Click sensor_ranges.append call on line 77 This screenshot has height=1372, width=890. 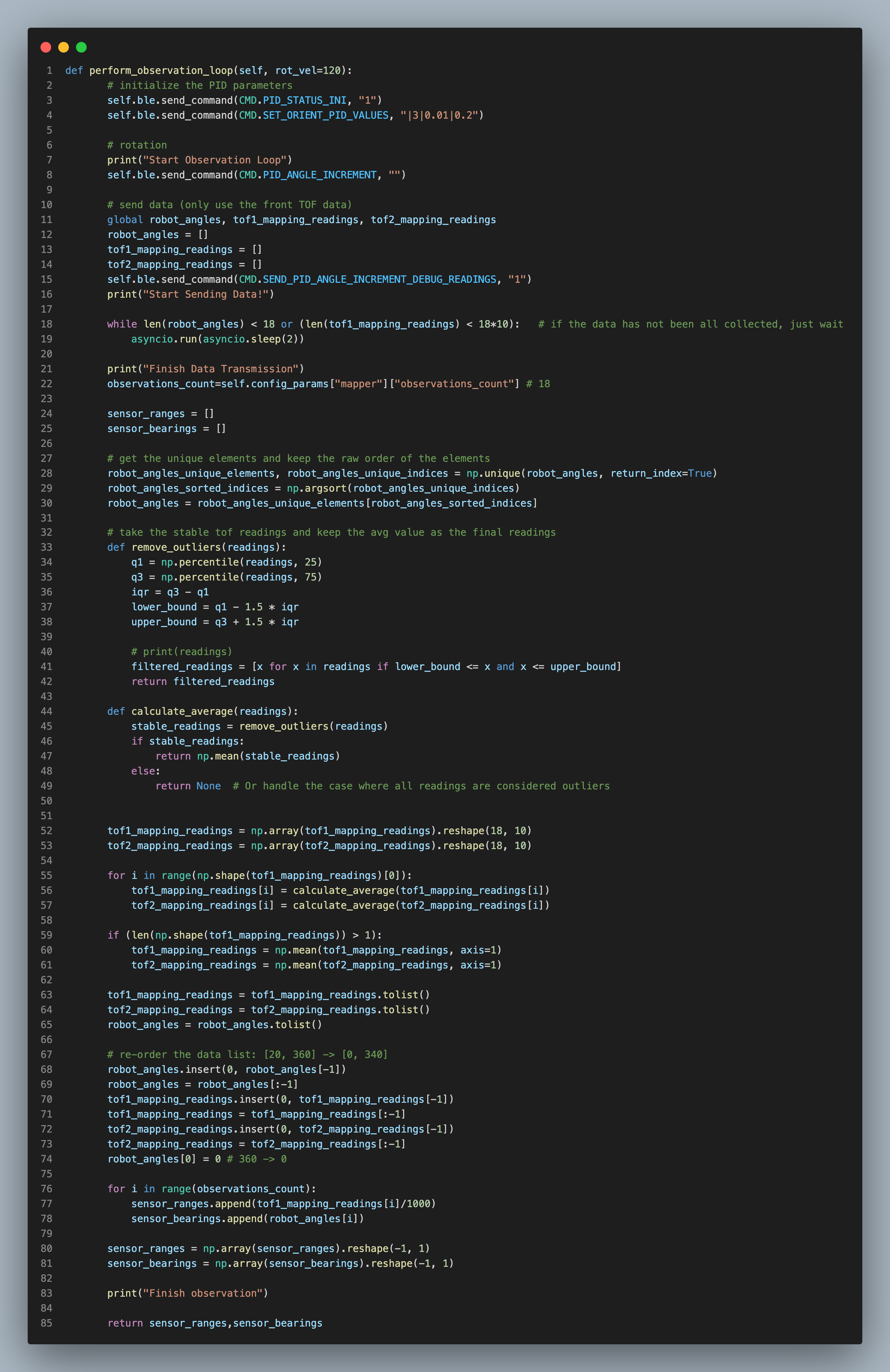click(284, 1204)
